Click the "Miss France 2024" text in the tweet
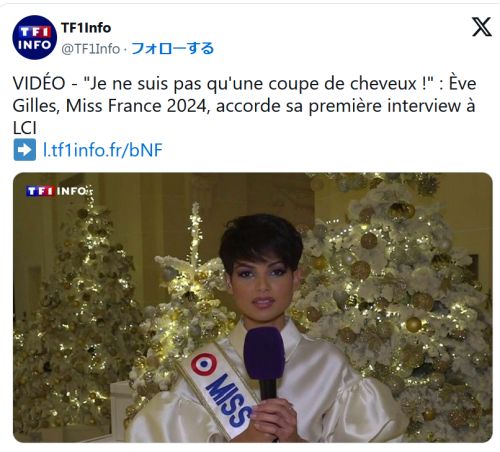Screen dimensions: 500x452 coord(138,106)
